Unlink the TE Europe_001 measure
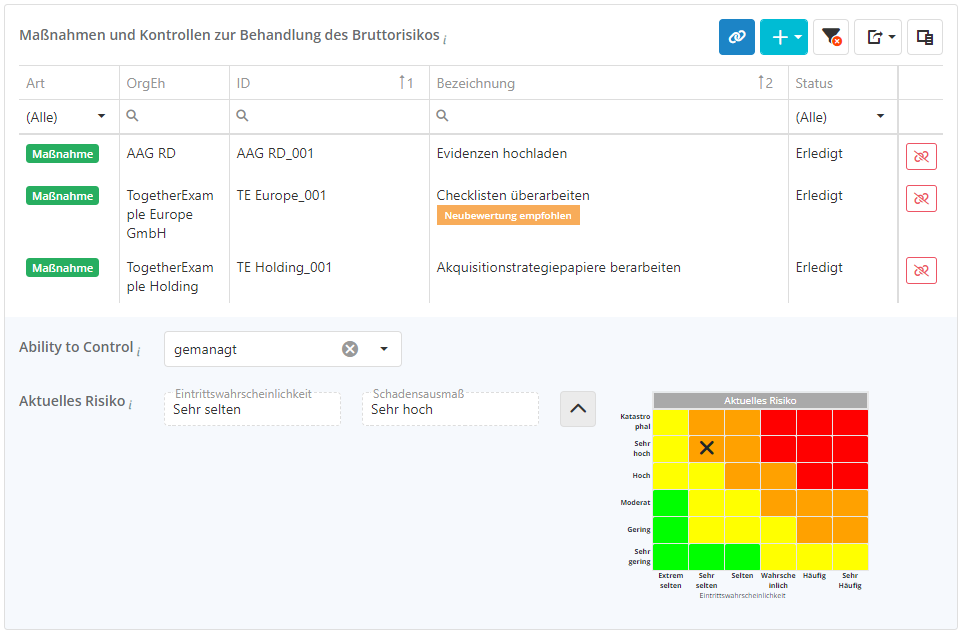The width and height of the screenshot is (962, 636). point(921,198)
